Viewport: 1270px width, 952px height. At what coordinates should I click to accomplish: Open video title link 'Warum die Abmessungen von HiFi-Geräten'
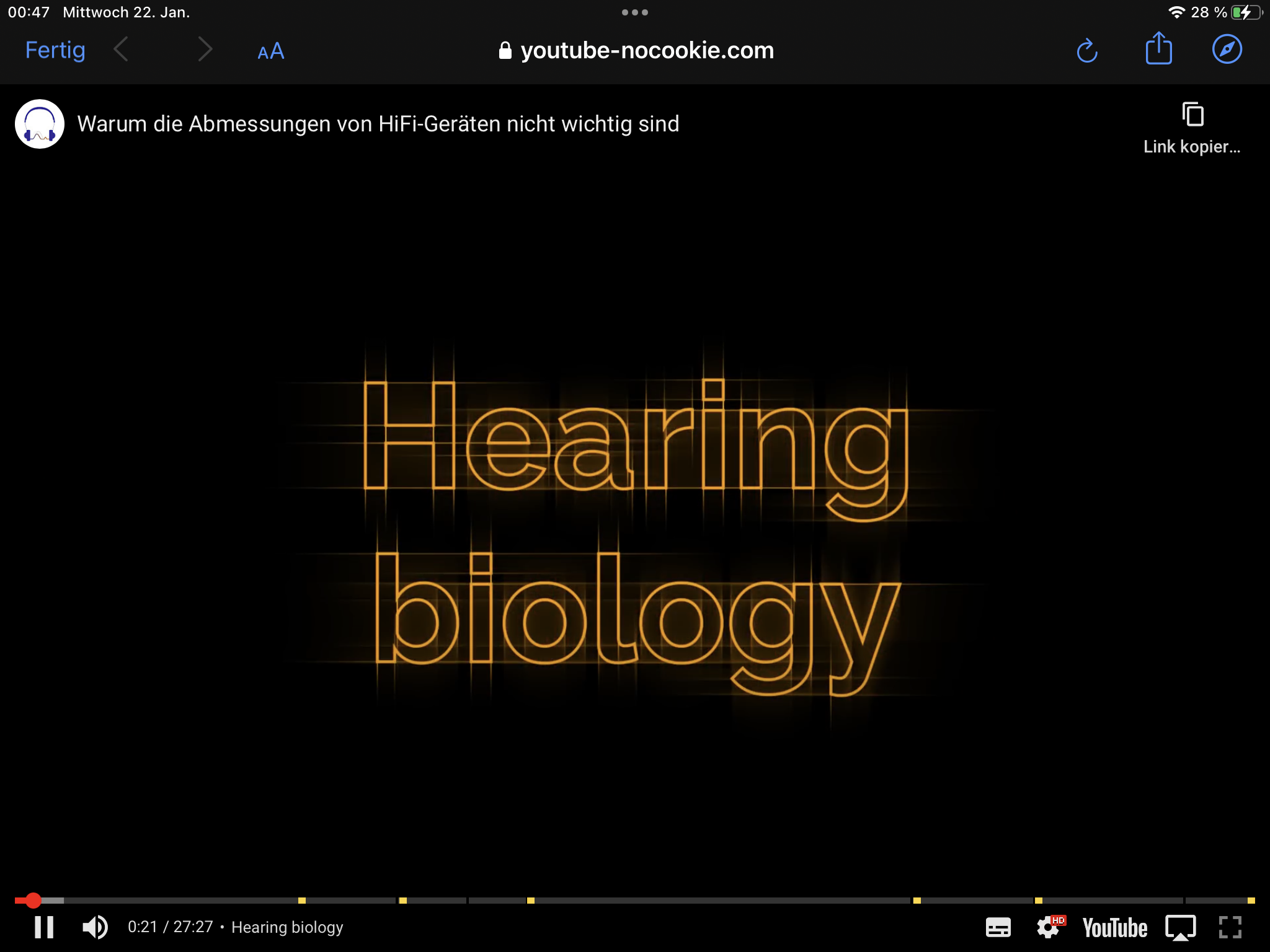tap(378, 124)
